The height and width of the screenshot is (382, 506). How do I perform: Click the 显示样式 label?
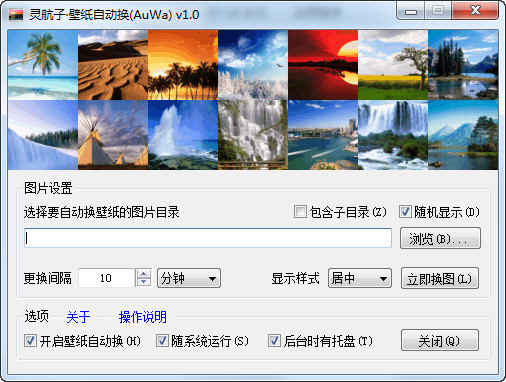[x=295, y=278]
